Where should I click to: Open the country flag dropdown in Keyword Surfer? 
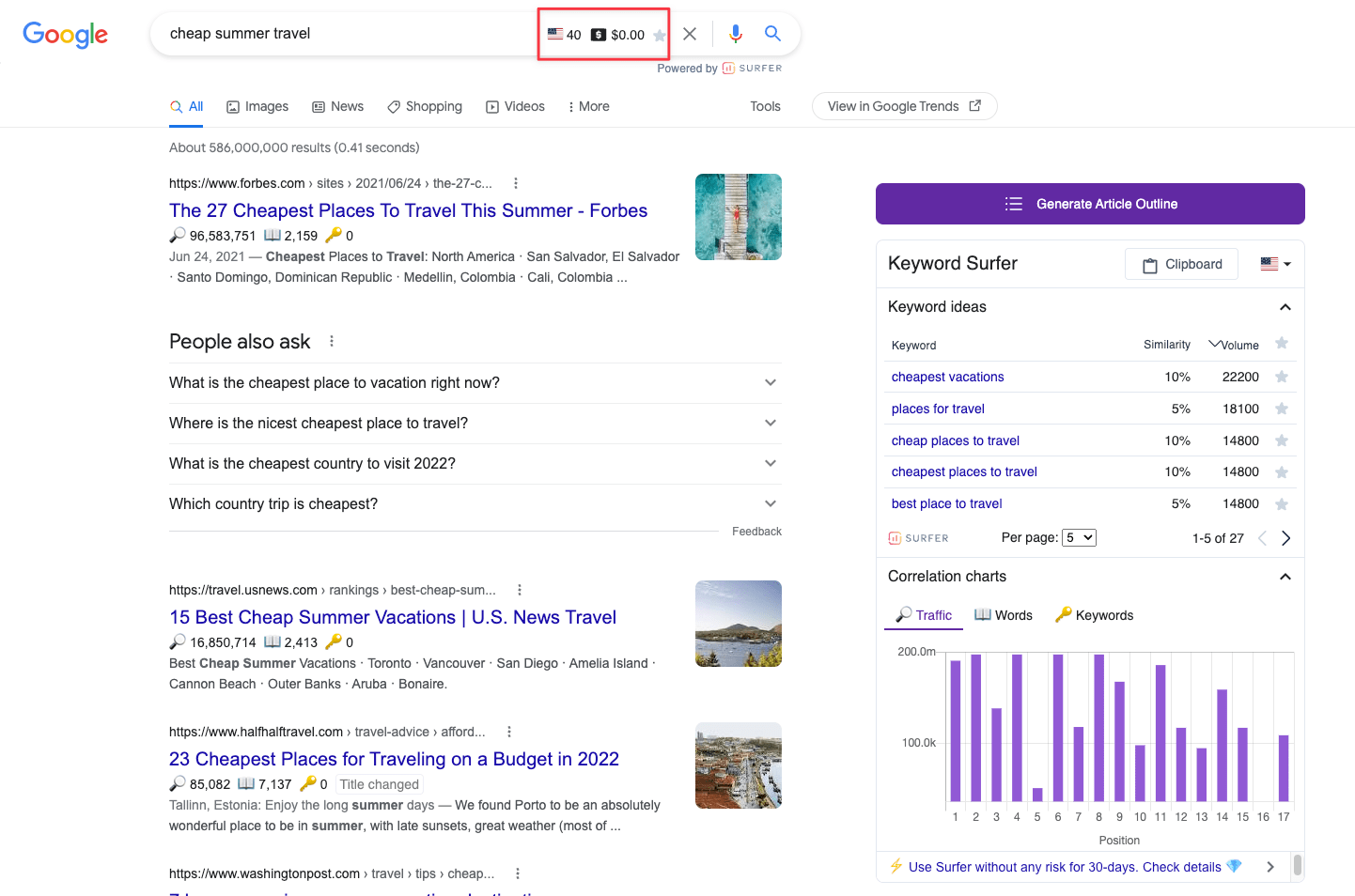pyautogui.click(x=1276, y=264)
